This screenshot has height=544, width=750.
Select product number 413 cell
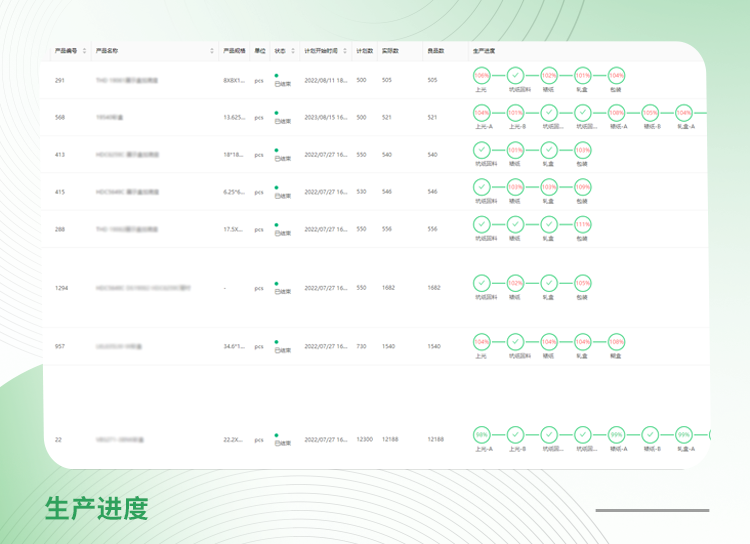(60, 155)
